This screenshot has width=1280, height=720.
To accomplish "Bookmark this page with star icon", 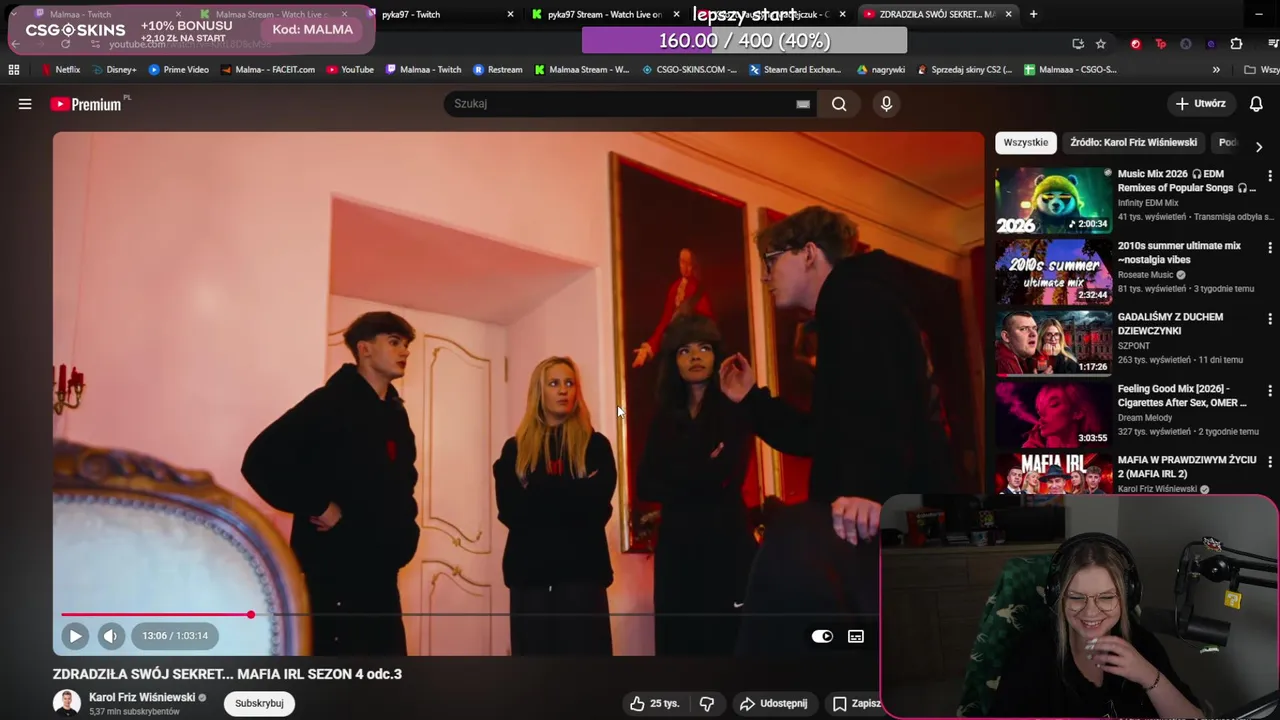I will [1101, 44].
